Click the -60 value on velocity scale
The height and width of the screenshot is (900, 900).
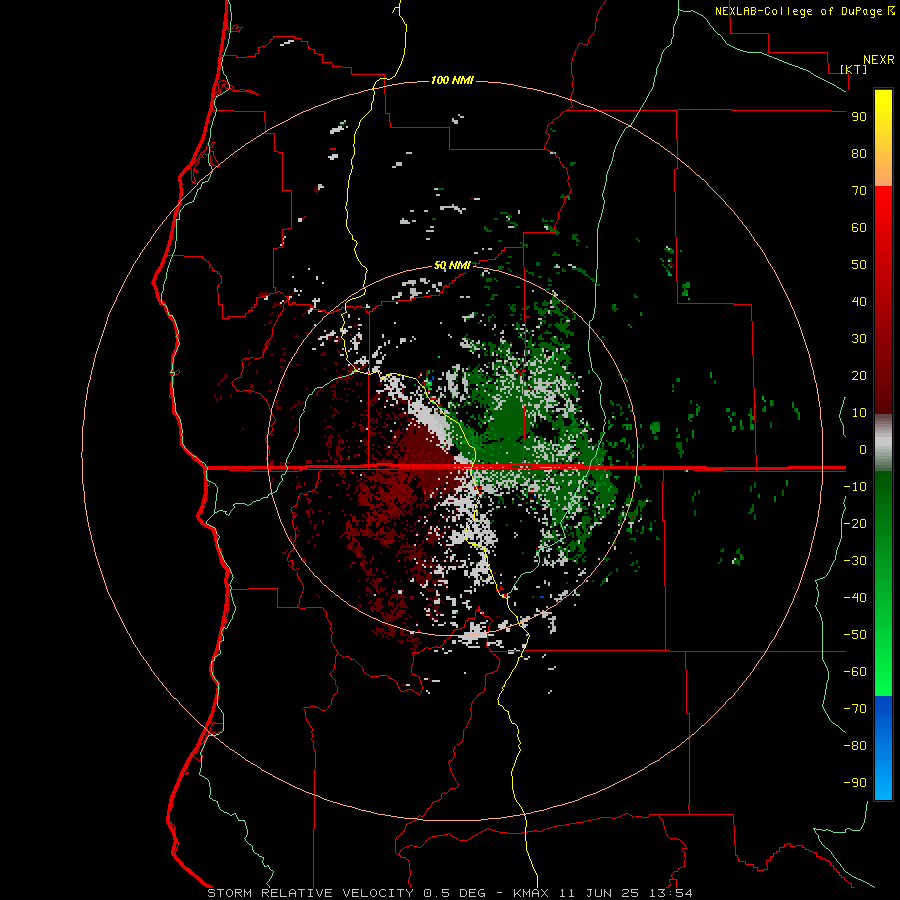pos(855,672)
